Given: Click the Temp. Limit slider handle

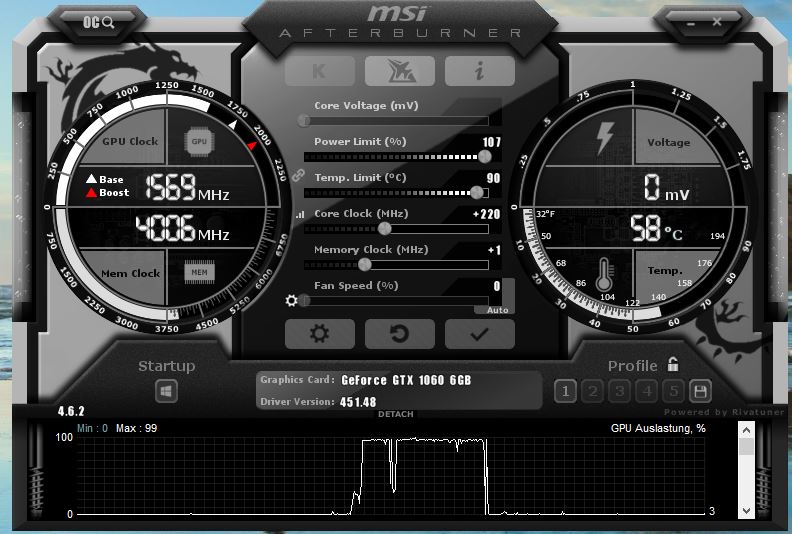Looking at the screenshot, I should pyautogui.click(x=476, y=192).
